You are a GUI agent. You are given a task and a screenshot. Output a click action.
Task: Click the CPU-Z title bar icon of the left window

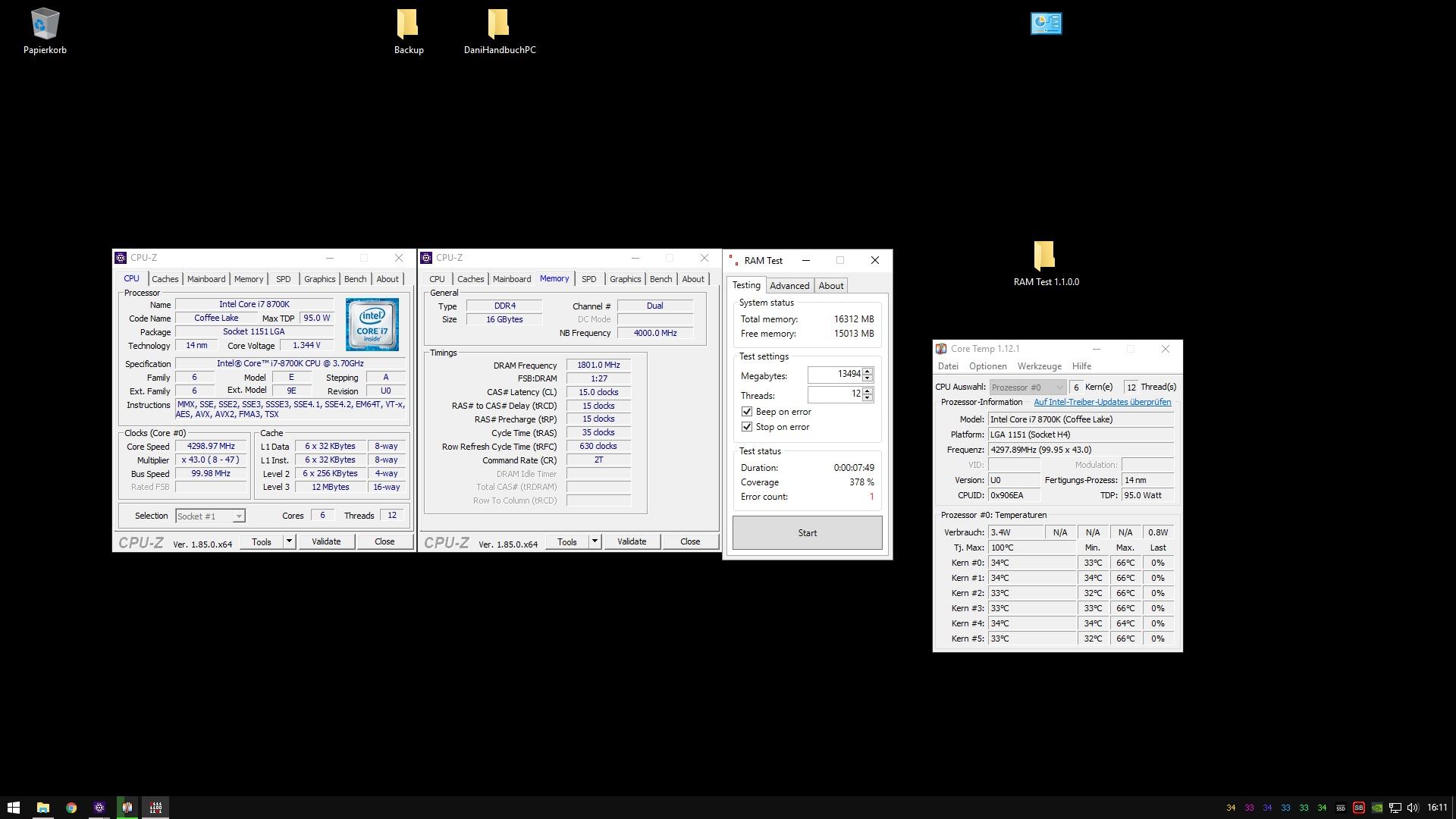pyautogui.click(x=121, y=258)
